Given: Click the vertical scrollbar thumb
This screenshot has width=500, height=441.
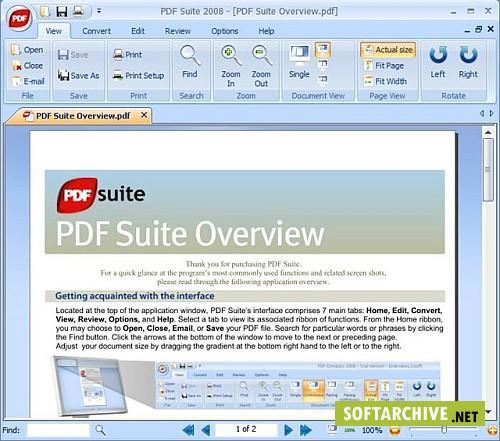Looking at the screenshot, I should click(x=488, y=170).
